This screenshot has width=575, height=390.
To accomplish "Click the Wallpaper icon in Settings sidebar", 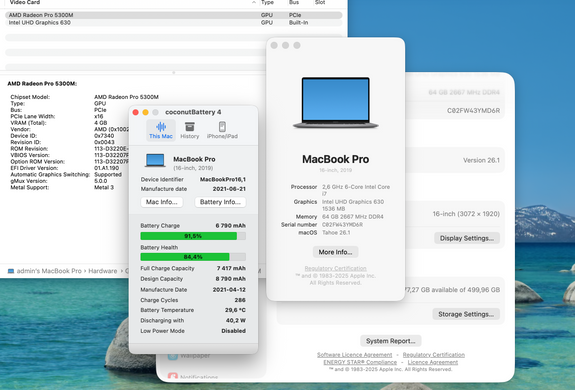I will coord(173,356).
